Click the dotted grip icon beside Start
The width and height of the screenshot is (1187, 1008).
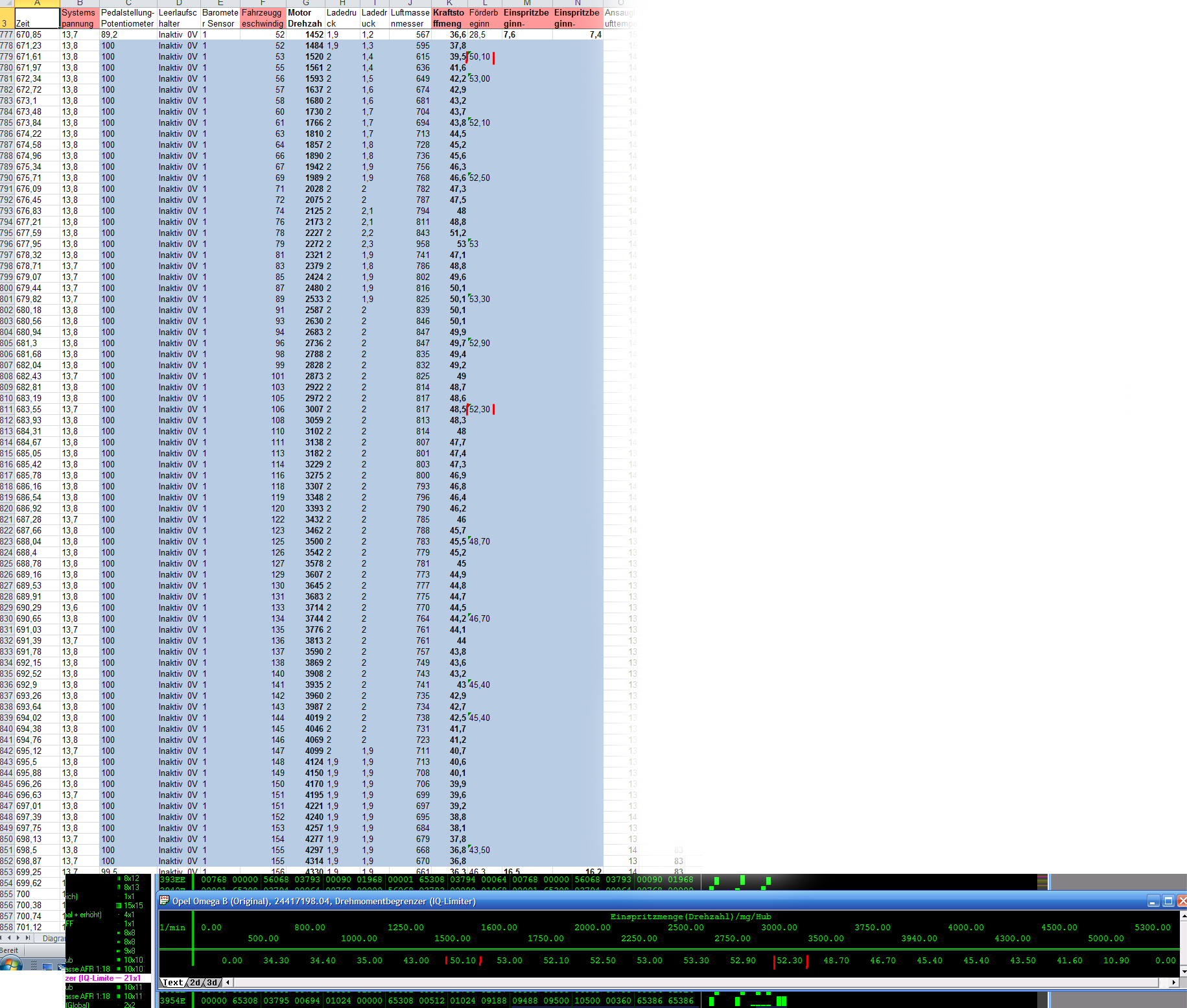point(33,965)
